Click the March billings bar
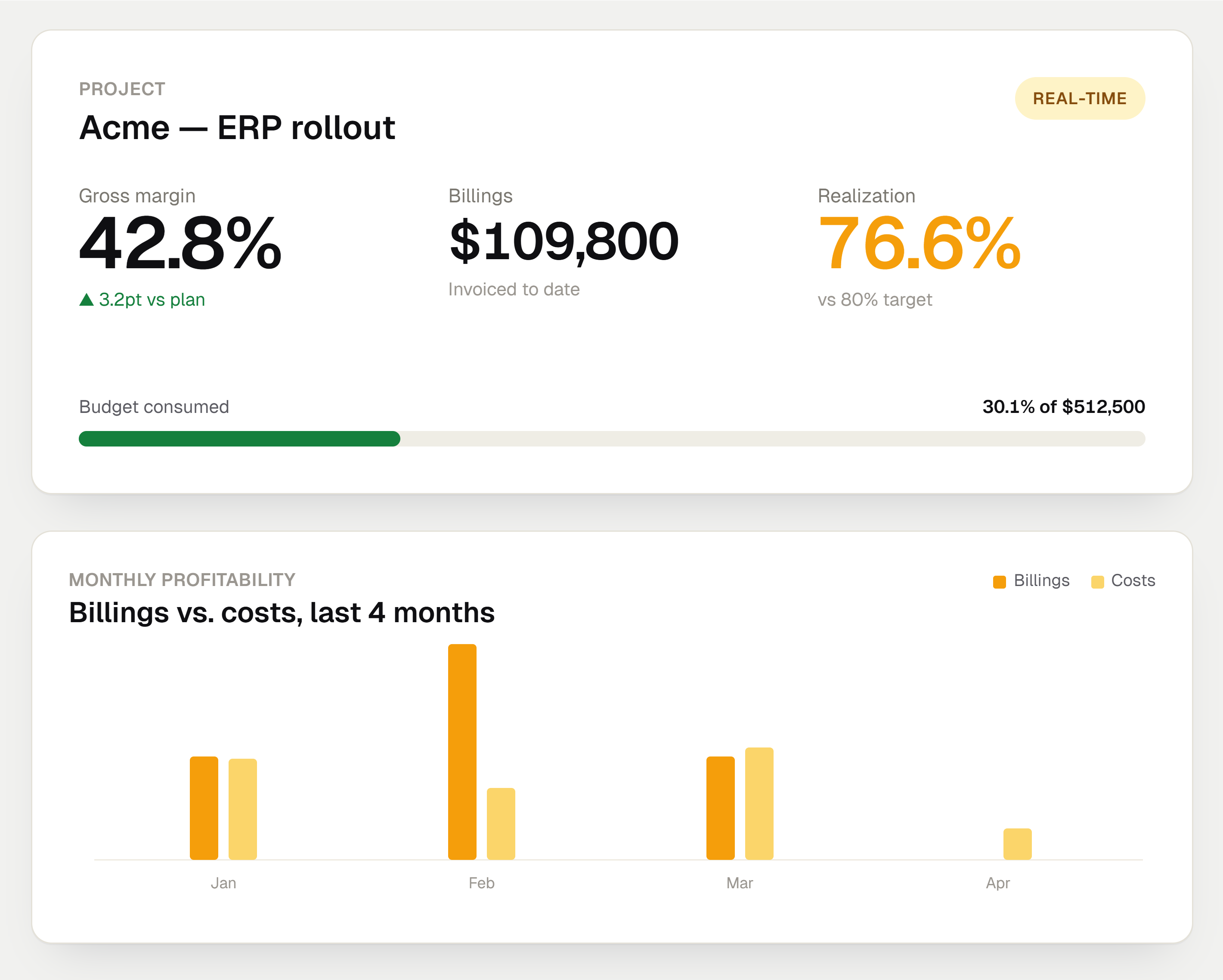 tap(721, 808)
